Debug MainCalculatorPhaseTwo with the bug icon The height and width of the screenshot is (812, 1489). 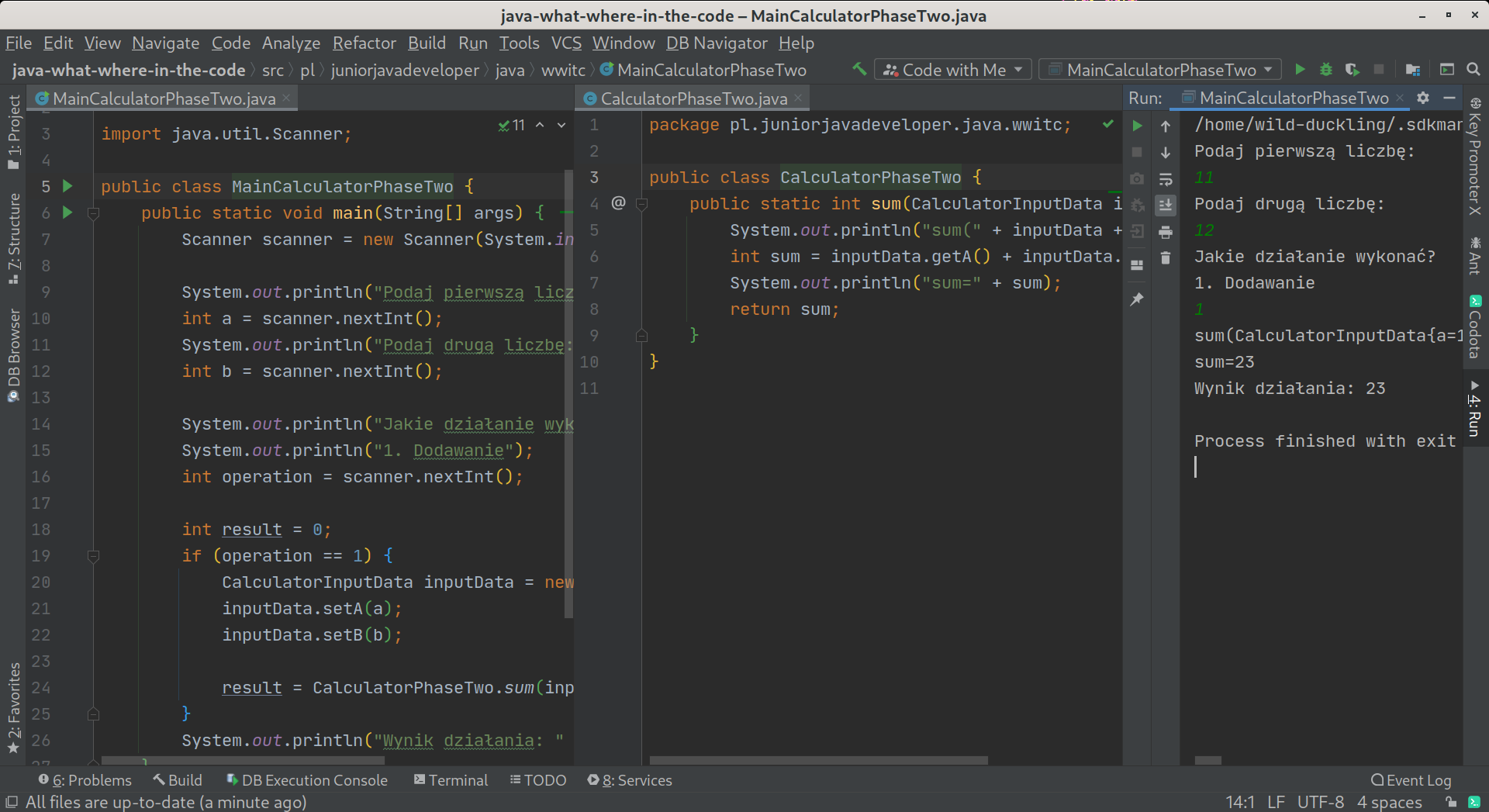1326,70
